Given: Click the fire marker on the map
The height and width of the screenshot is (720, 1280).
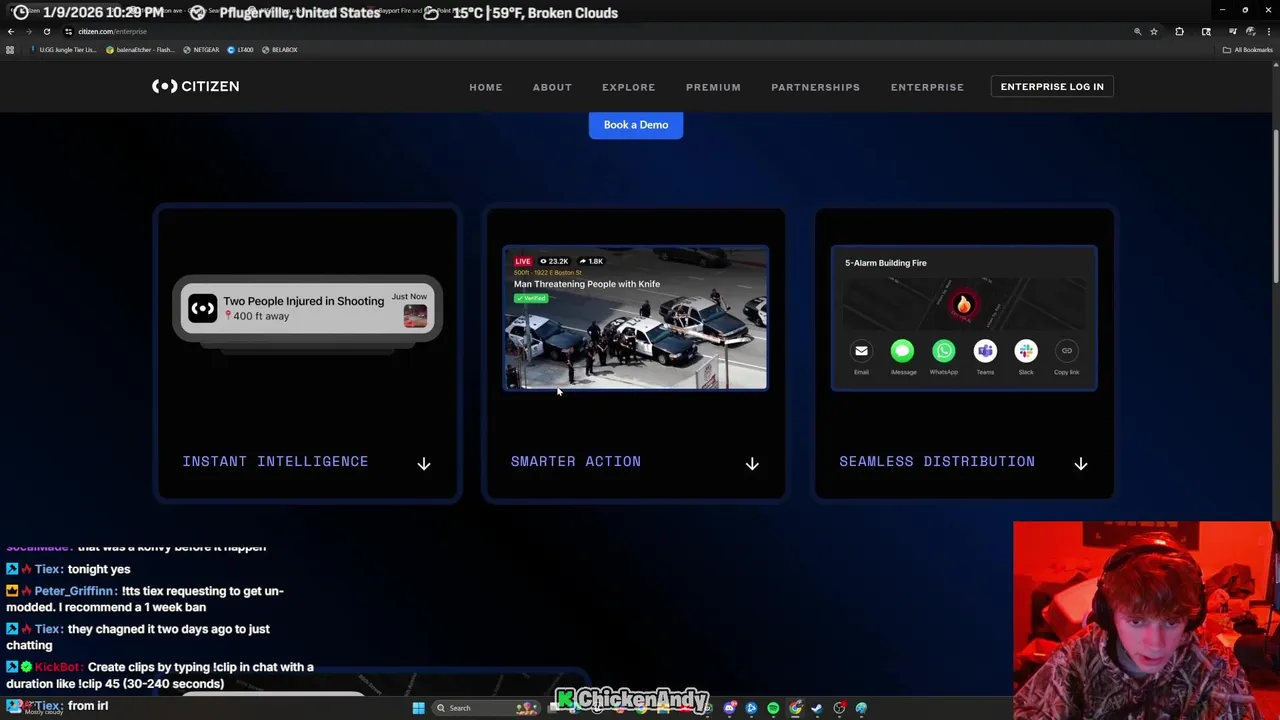Looking at the screenshot, I should pos(963,305).
